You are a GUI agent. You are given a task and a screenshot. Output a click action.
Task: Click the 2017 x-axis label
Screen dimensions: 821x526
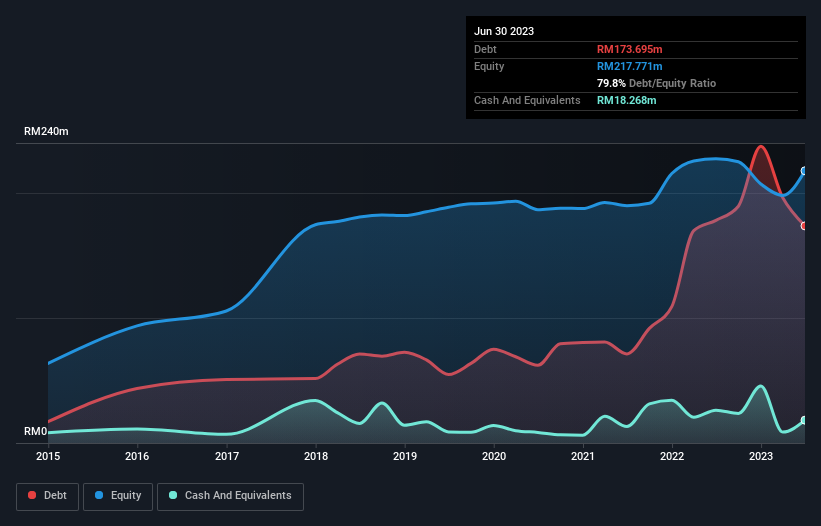pyautogui.click(x=227, y=456)
